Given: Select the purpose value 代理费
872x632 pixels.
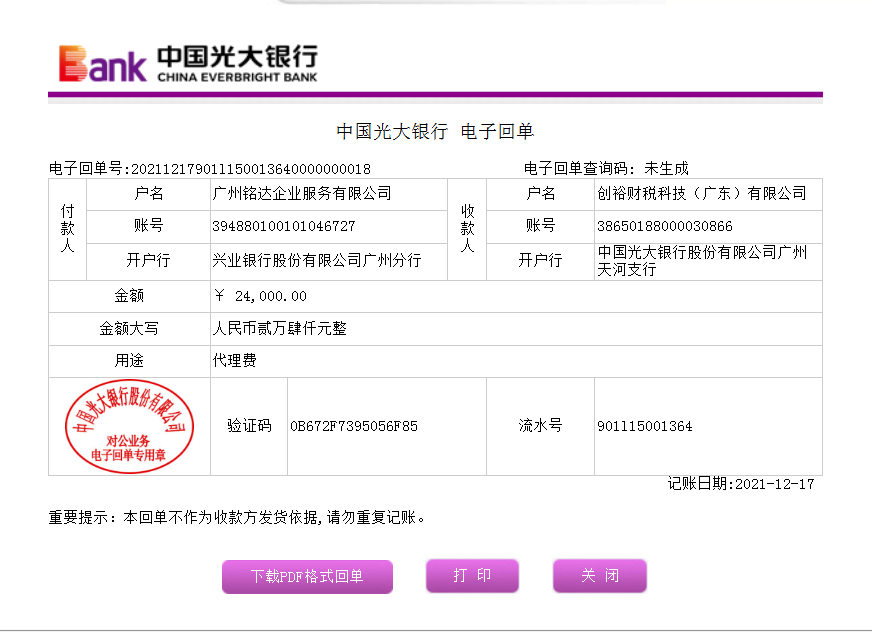Looking at the screenshot, I should point(234,361).
